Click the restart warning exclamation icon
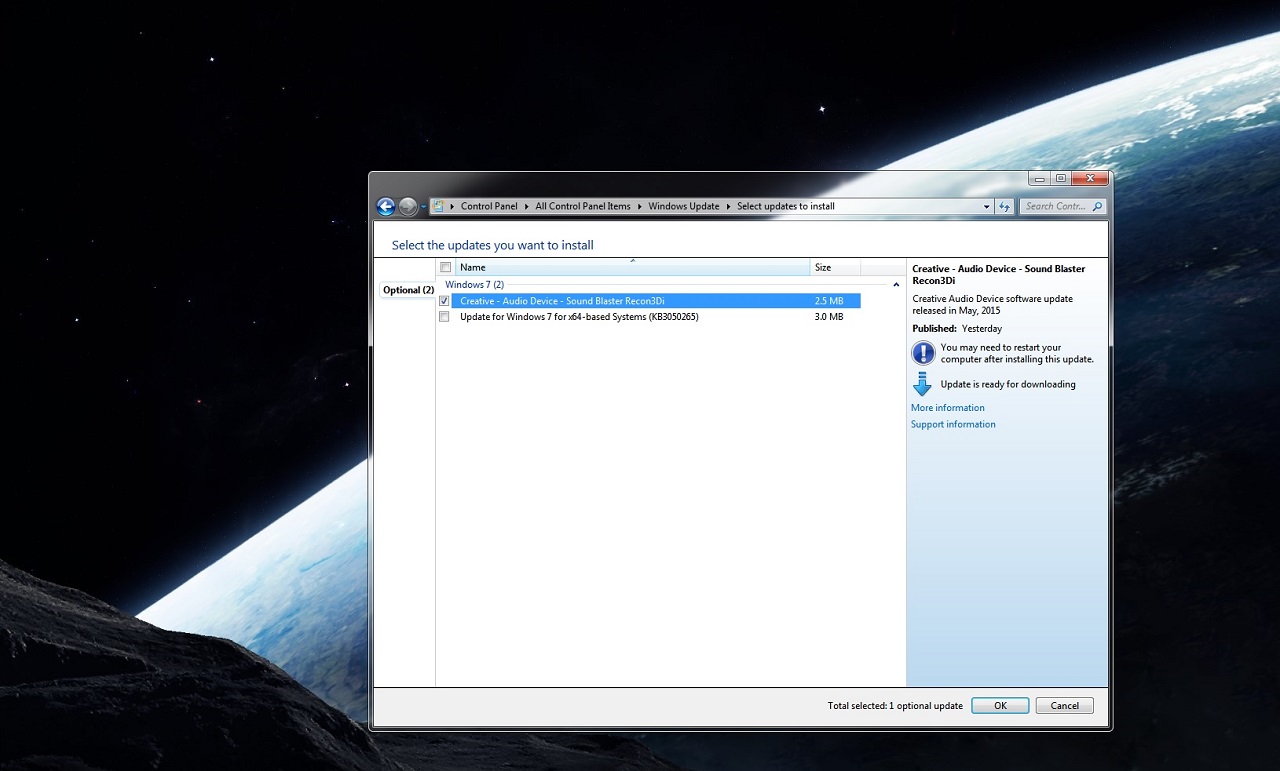This screenshot has height=771, width=1280. click(x=923, y=353)
